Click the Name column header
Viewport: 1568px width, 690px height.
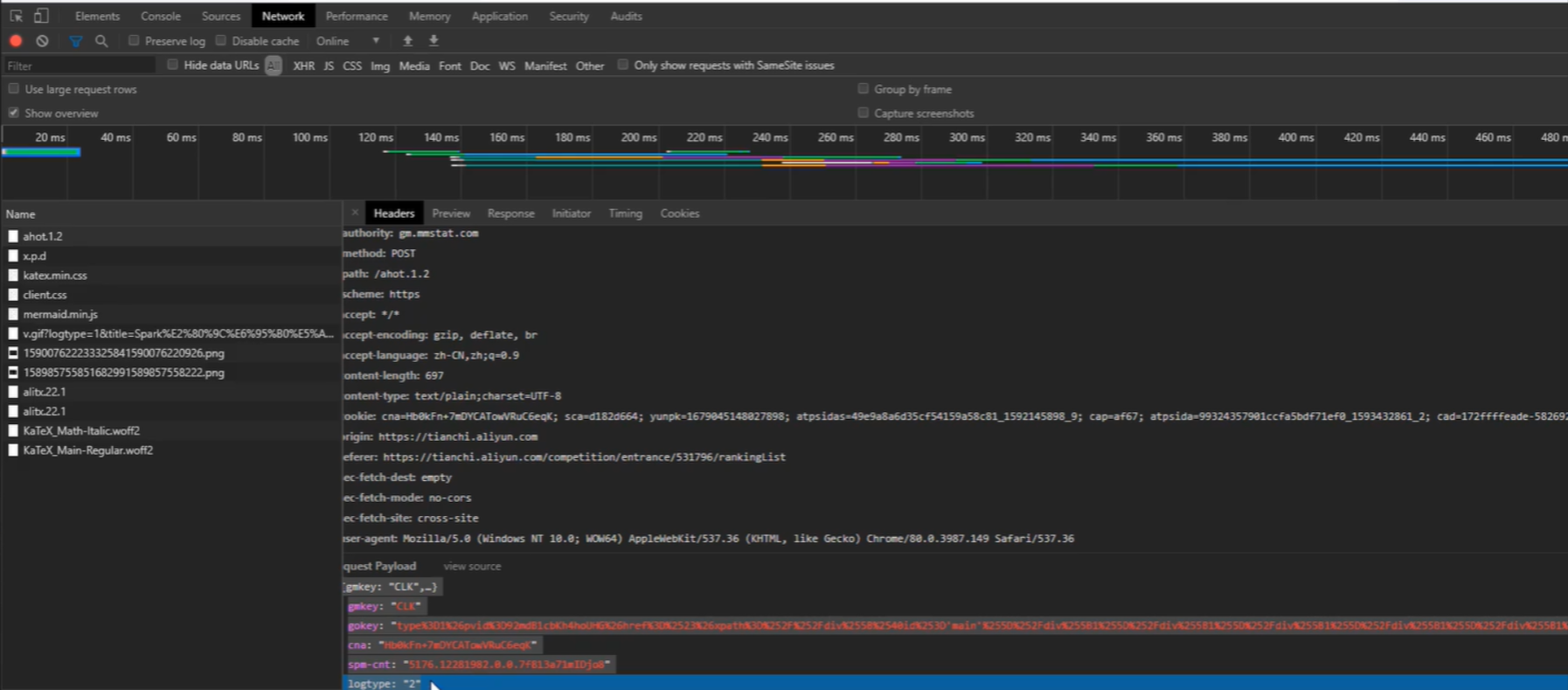[x=171, y=213]
